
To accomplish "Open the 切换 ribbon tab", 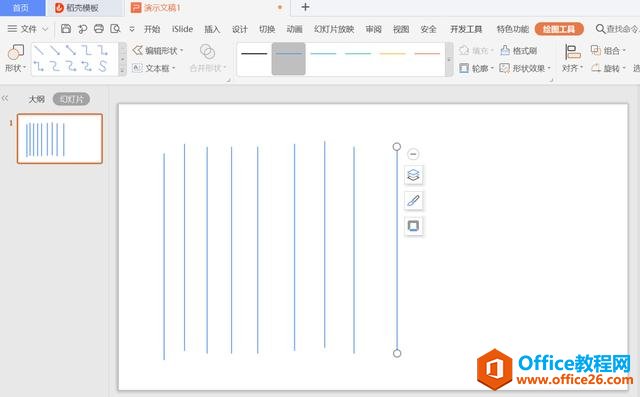I will [267, 29].
